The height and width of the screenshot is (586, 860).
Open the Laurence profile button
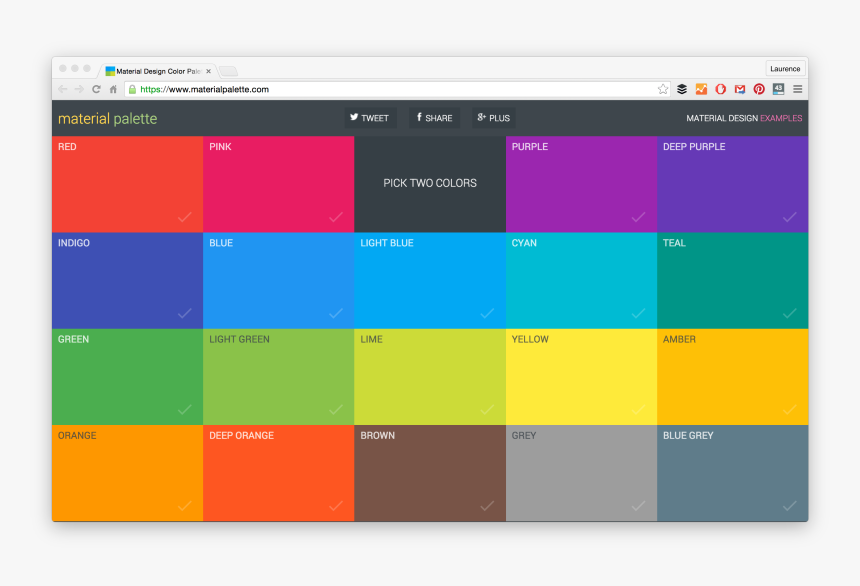(x=785, y=68)
